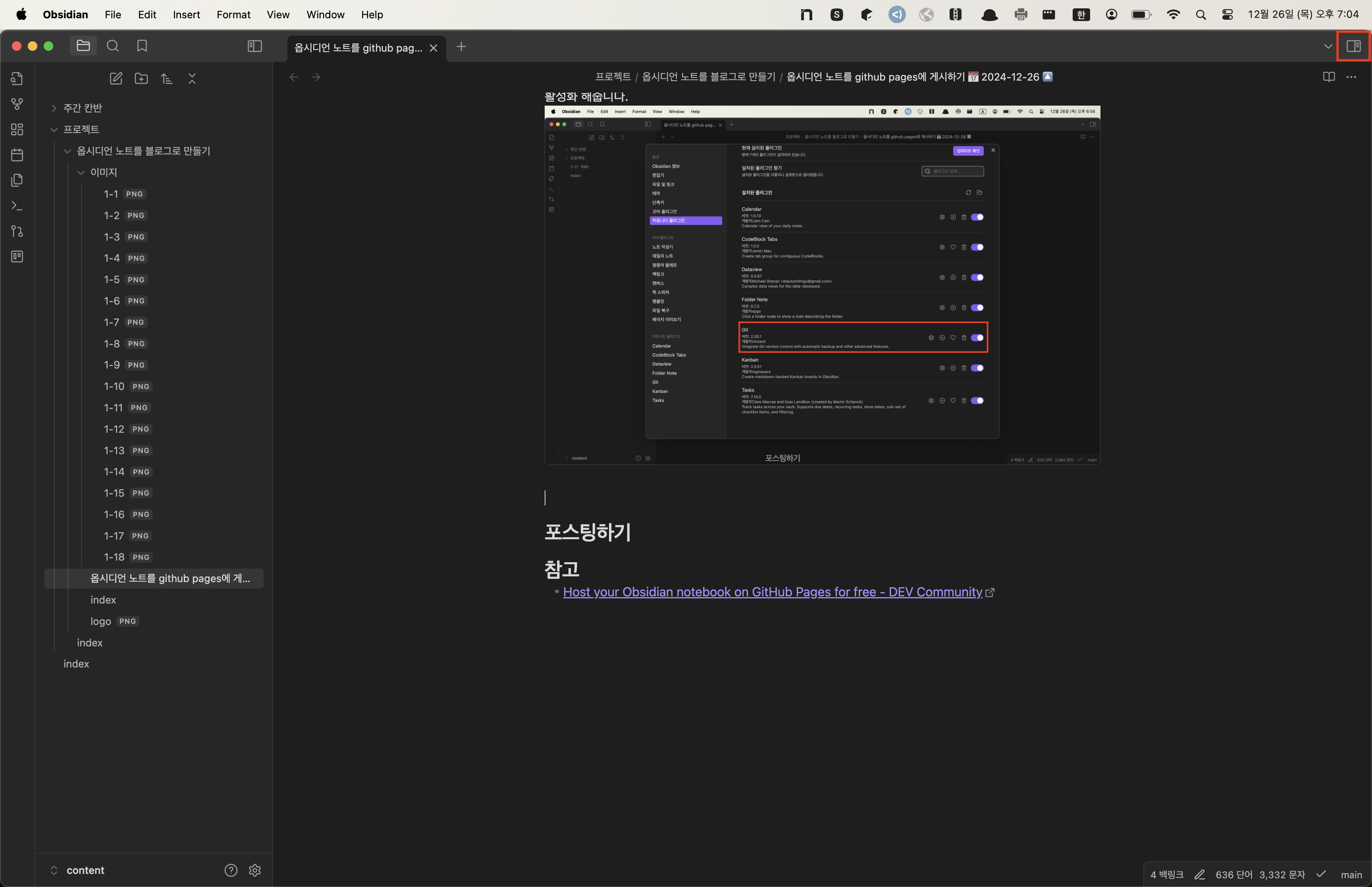The image size is (1372, 887).
Task: Open the Help menu
Action: pos(372,14)
